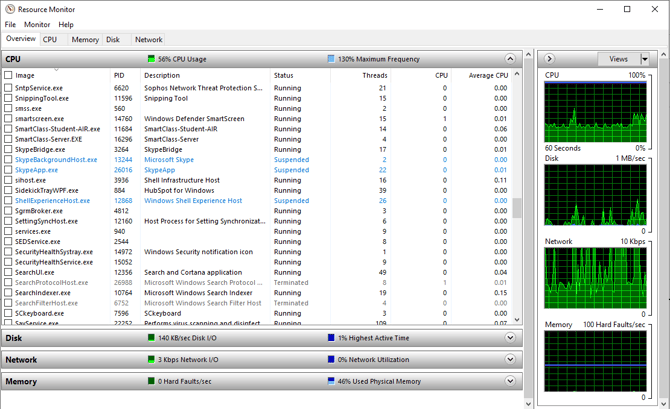Click the Views button in graph pane
Viewport: 670px width, 409px height.
pos(618,59)
